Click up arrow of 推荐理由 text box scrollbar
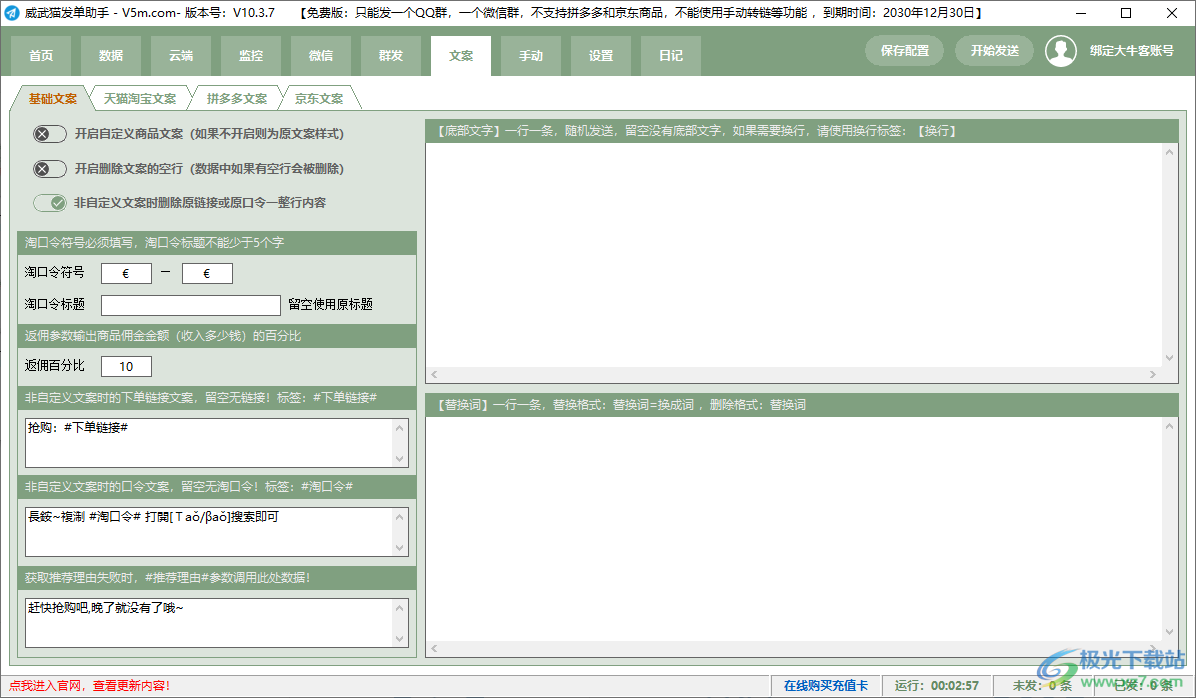The height and width of the screenshot is (698, 1196). pyautogui.click(x=400, y=608)
